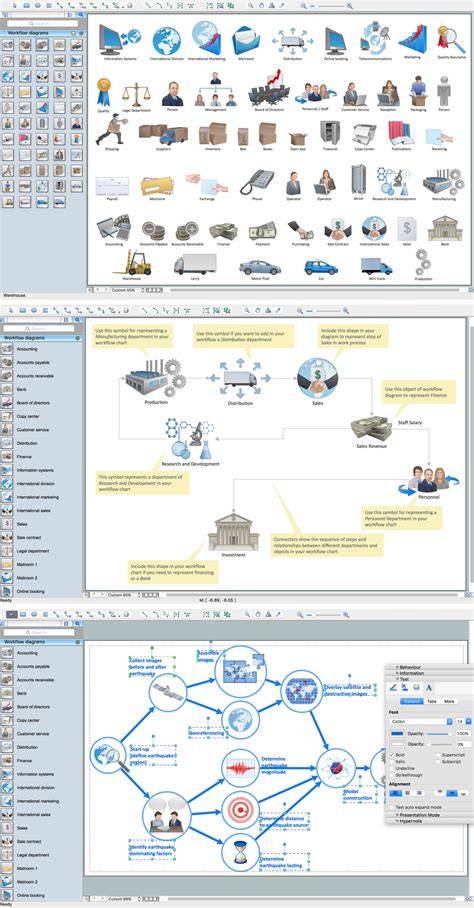
Task: Click Workflow diagrams library header in top window
Action: coord(41,34)
